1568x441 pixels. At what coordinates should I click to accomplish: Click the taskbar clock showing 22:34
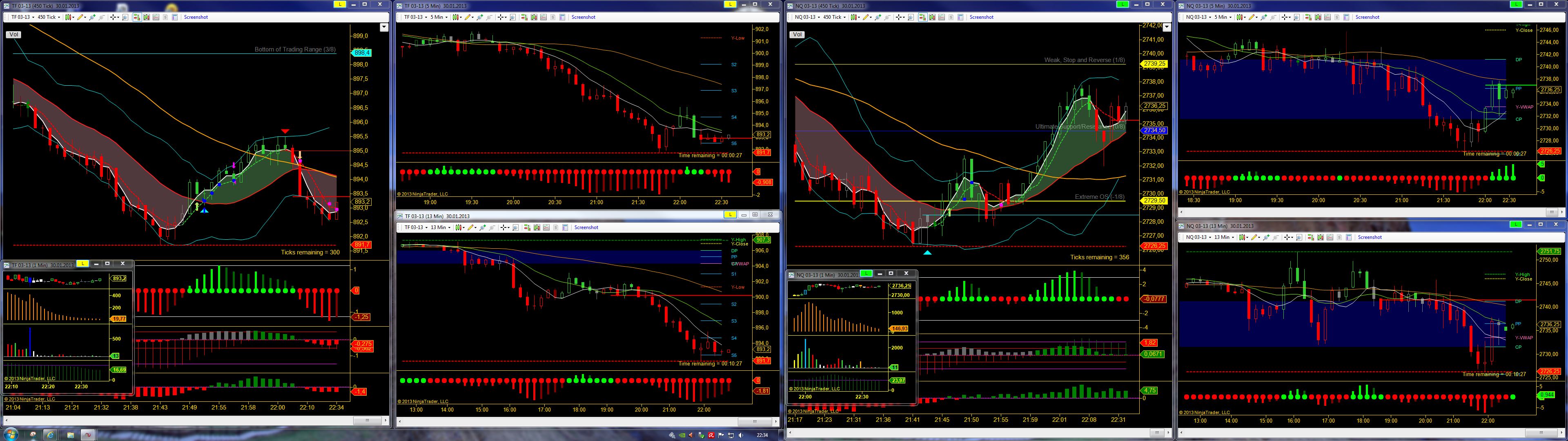[x=762, y=435]
